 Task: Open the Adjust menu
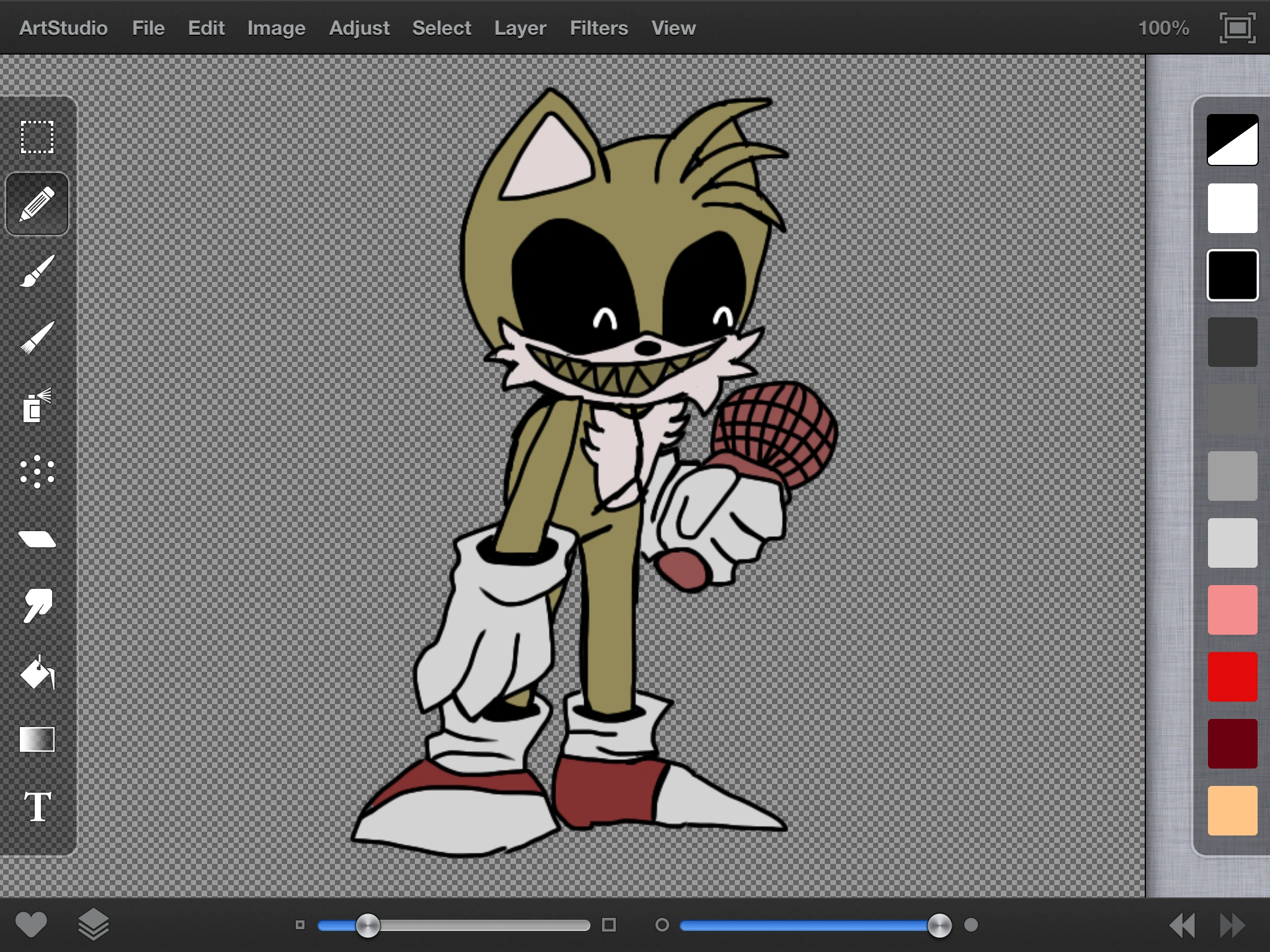click(x=359, y=28)
